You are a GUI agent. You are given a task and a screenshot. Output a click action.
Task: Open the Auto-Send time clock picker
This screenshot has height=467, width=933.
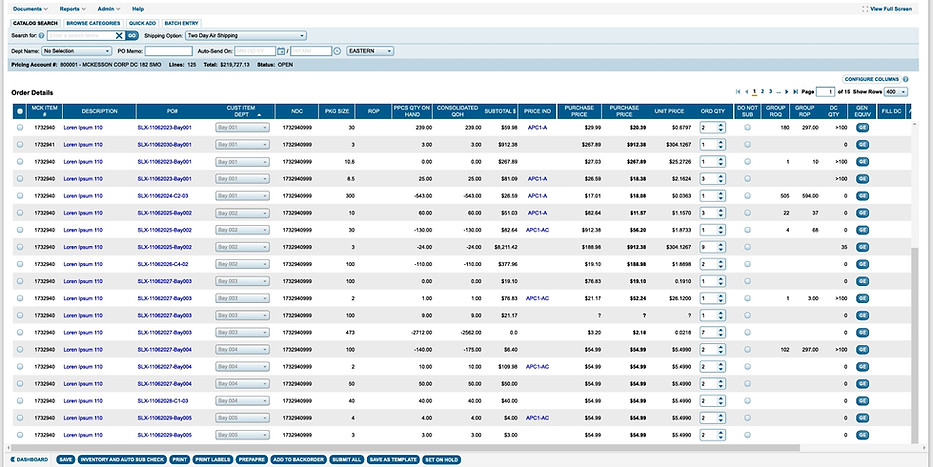(337, 51)
